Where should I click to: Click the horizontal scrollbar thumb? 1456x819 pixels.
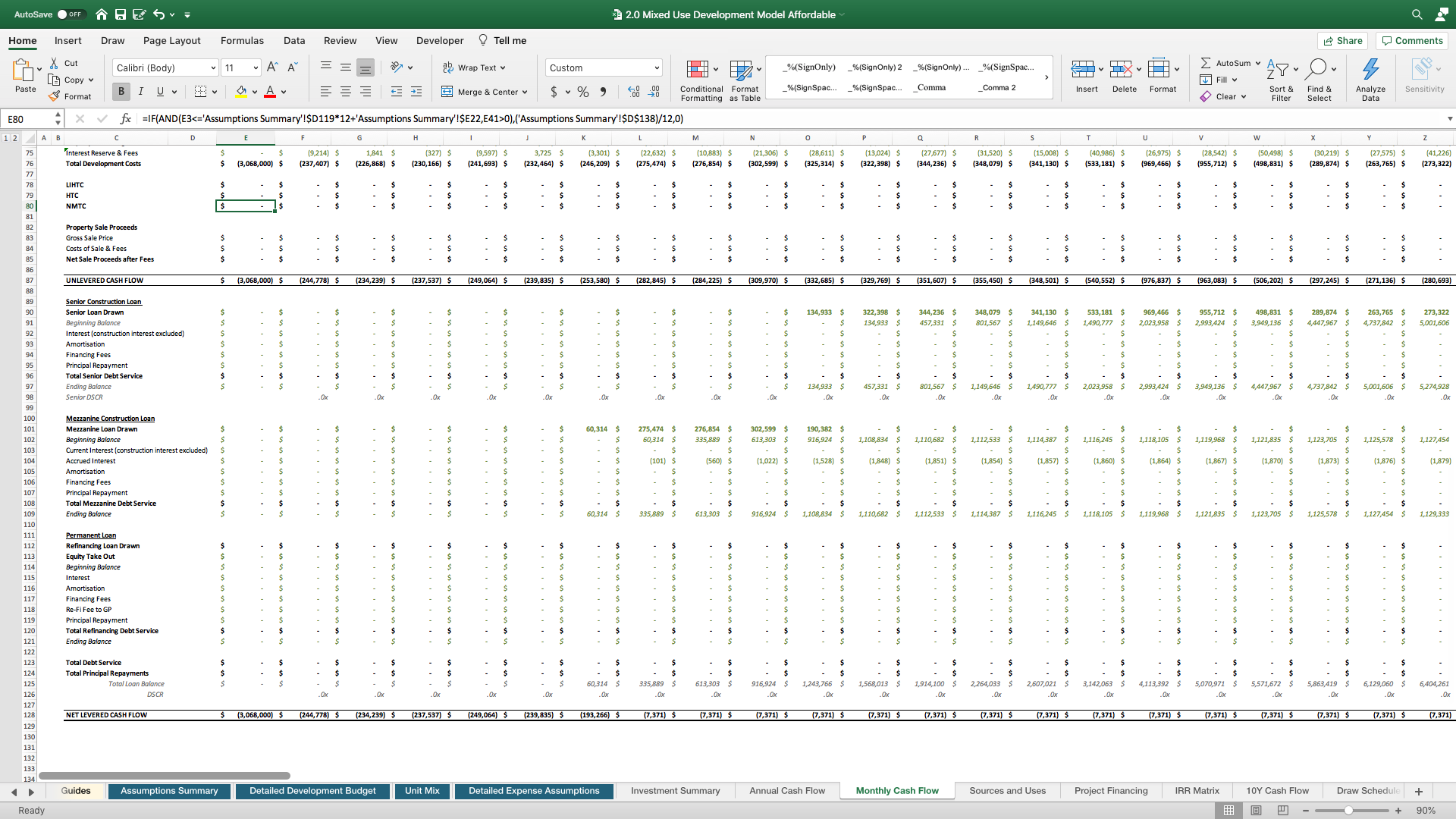pos(165,776)
